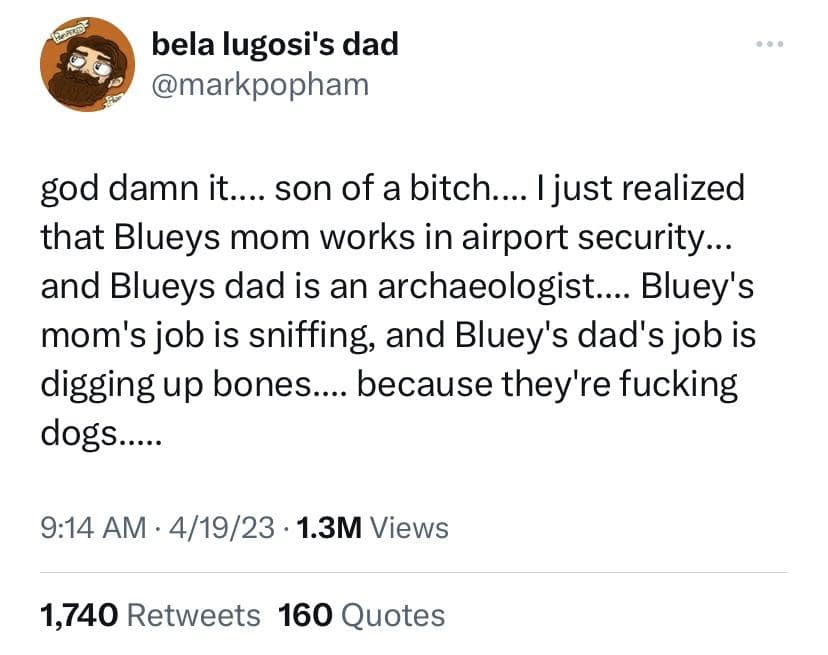Show the Retweets list label
The image size is (828, 655).
196,615
